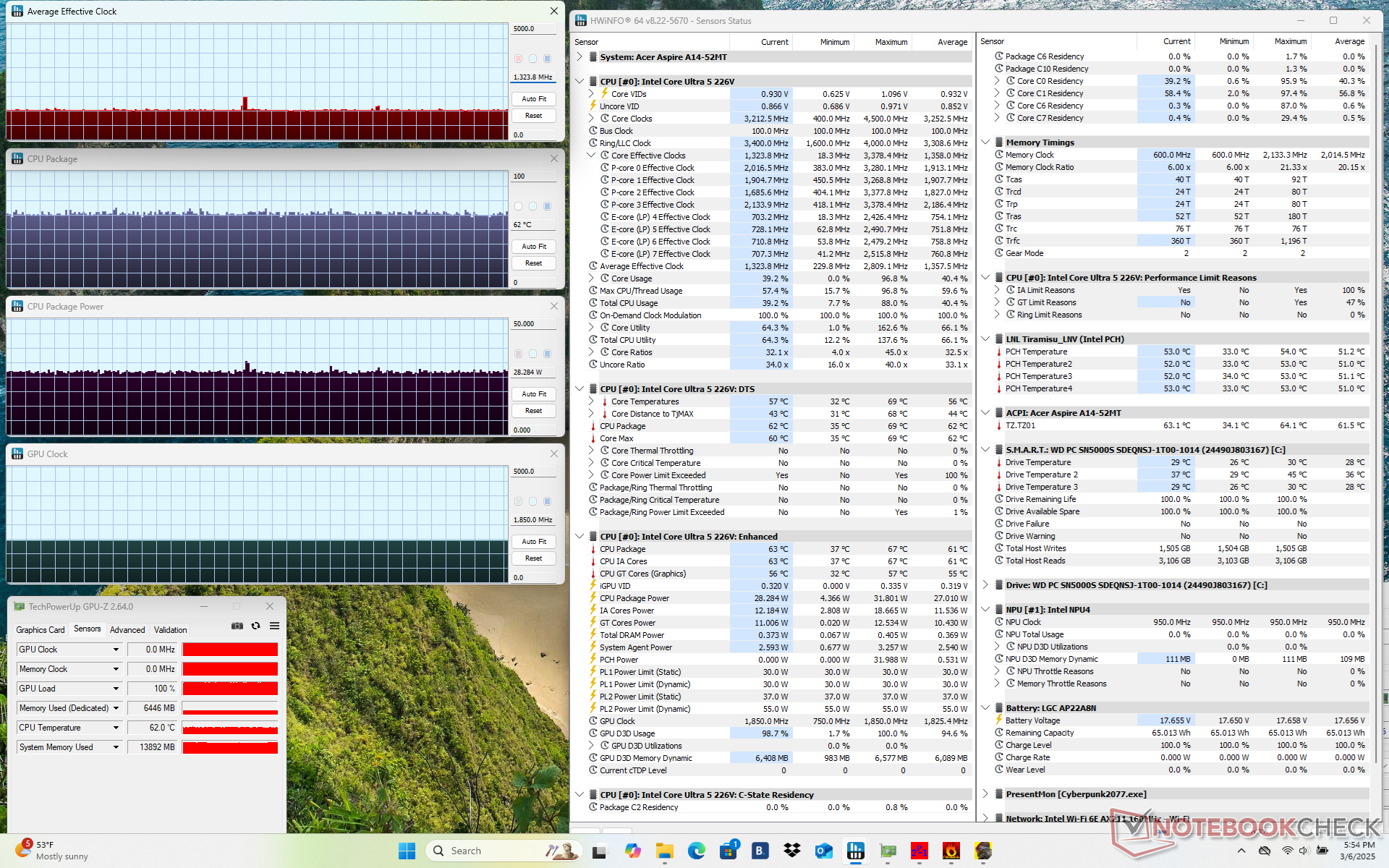
Task: Open File Explorer from the taskbar
Action: point(665,851)
